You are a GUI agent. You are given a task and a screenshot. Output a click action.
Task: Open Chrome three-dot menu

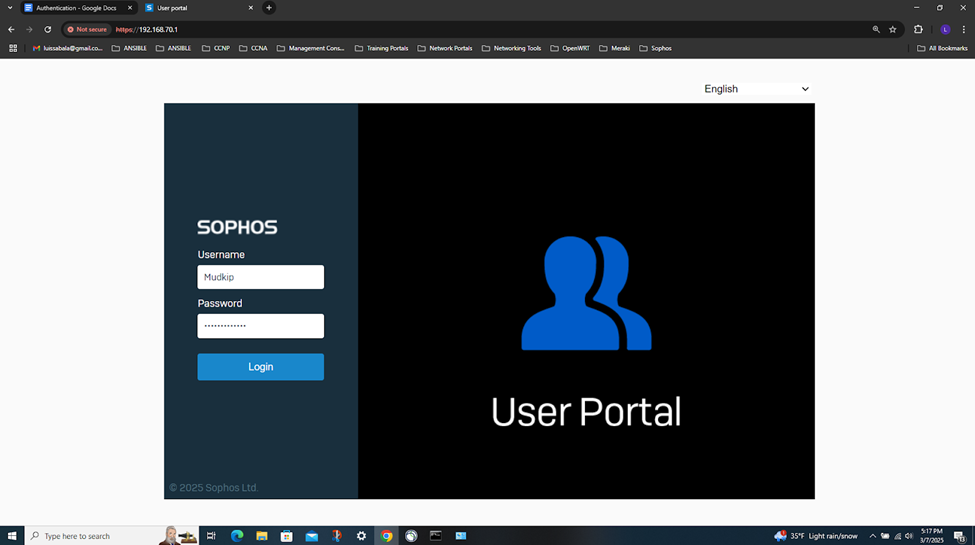[964, 29]
